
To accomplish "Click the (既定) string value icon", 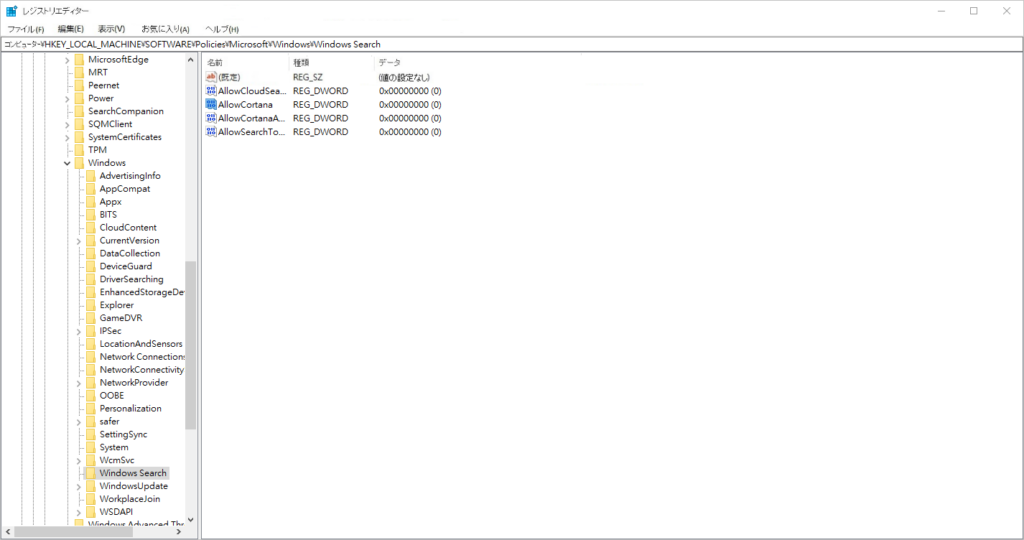I will [211, 77].
